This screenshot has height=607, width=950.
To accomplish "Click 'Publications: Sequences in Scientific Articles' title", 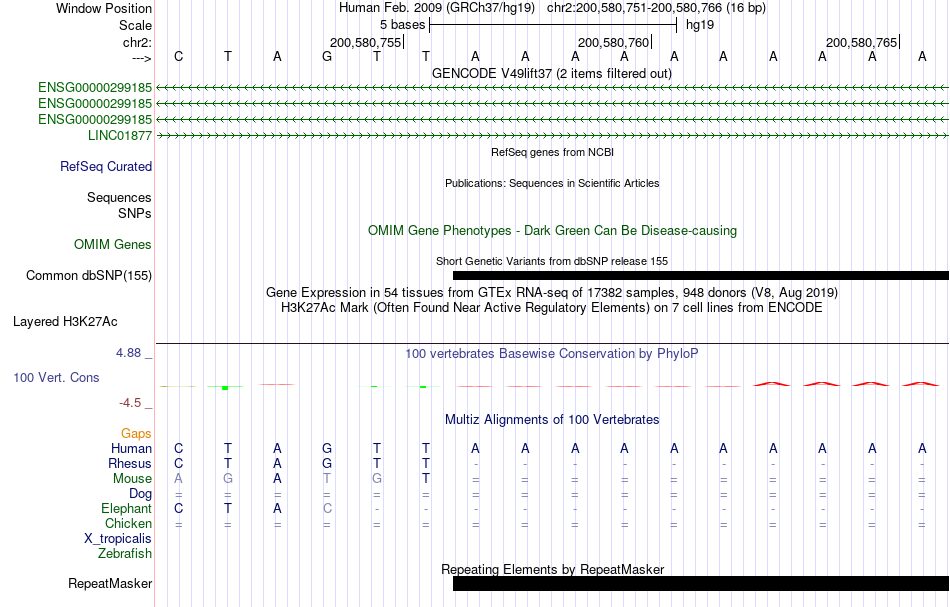I will pyautogui.click(x=552, y=183).
